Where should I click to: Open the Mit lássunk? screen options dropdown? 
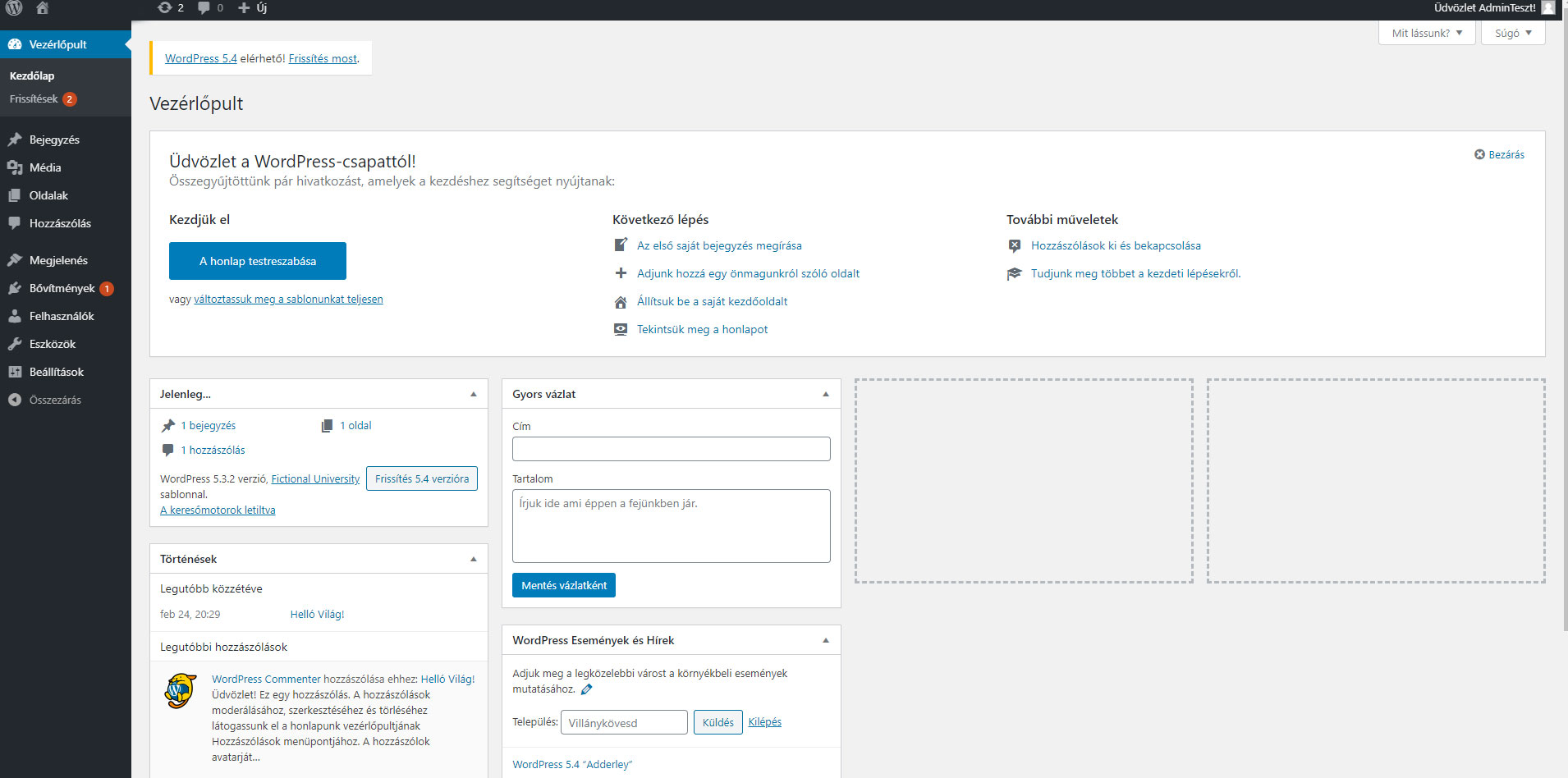(x=1427, y=33)
